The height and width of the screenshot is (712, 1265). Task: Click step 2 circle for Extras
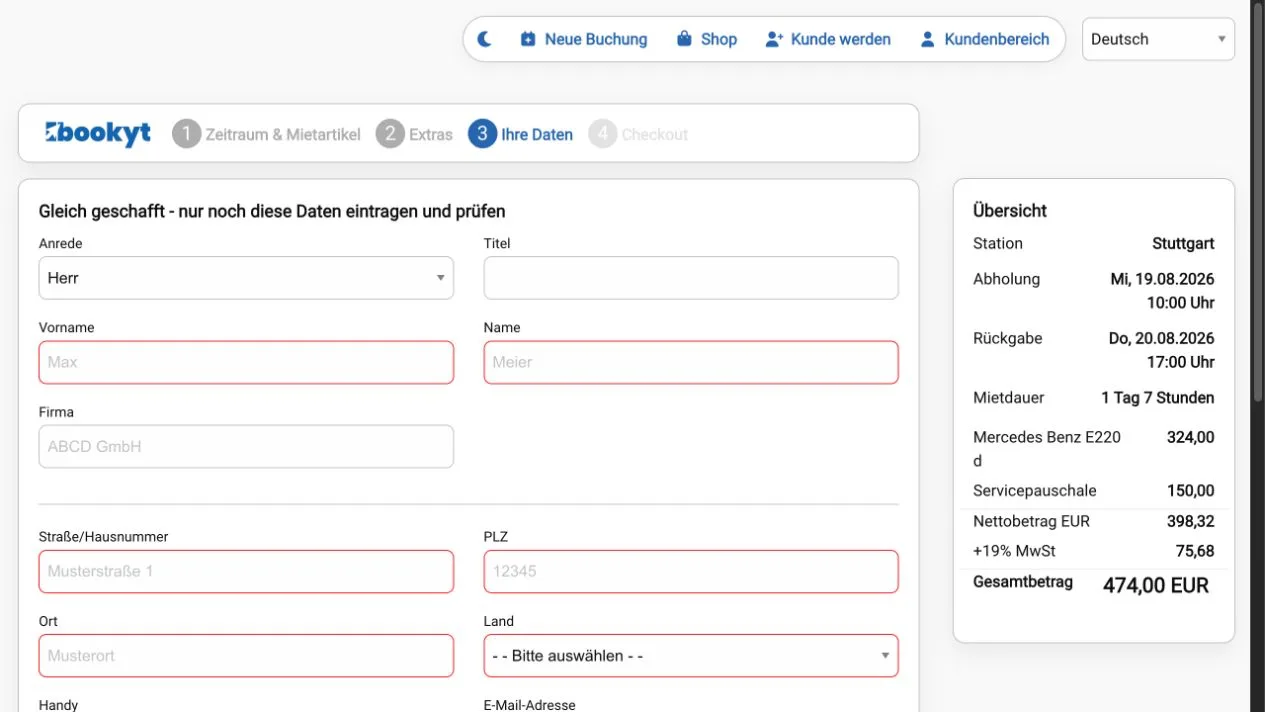[390, 134]
